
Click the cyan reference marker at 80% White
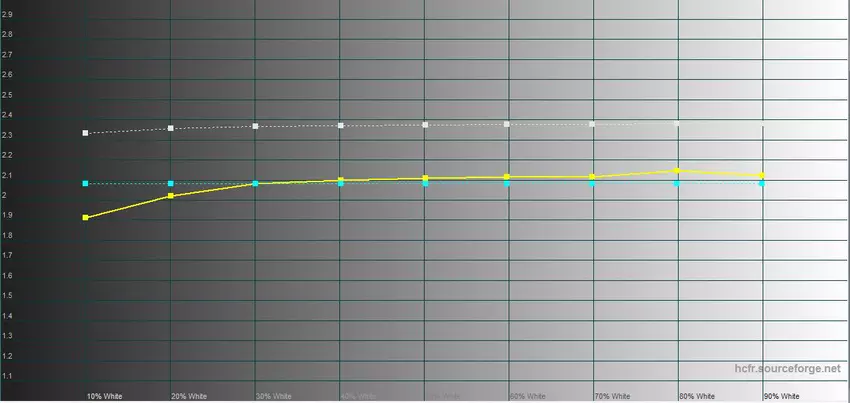pyautogui.click(x=678, y=184)
